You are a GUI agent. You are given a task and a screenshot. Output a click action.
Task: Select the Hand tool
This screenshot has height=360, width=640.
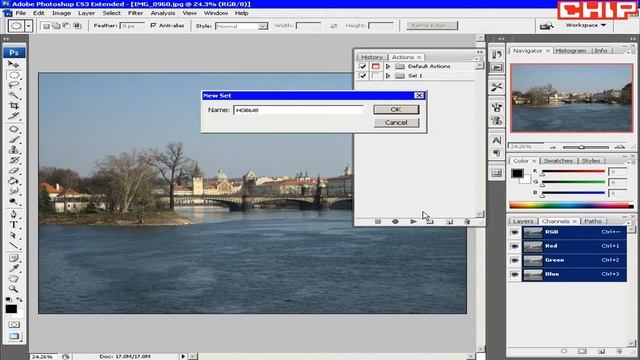pos(14,278)
